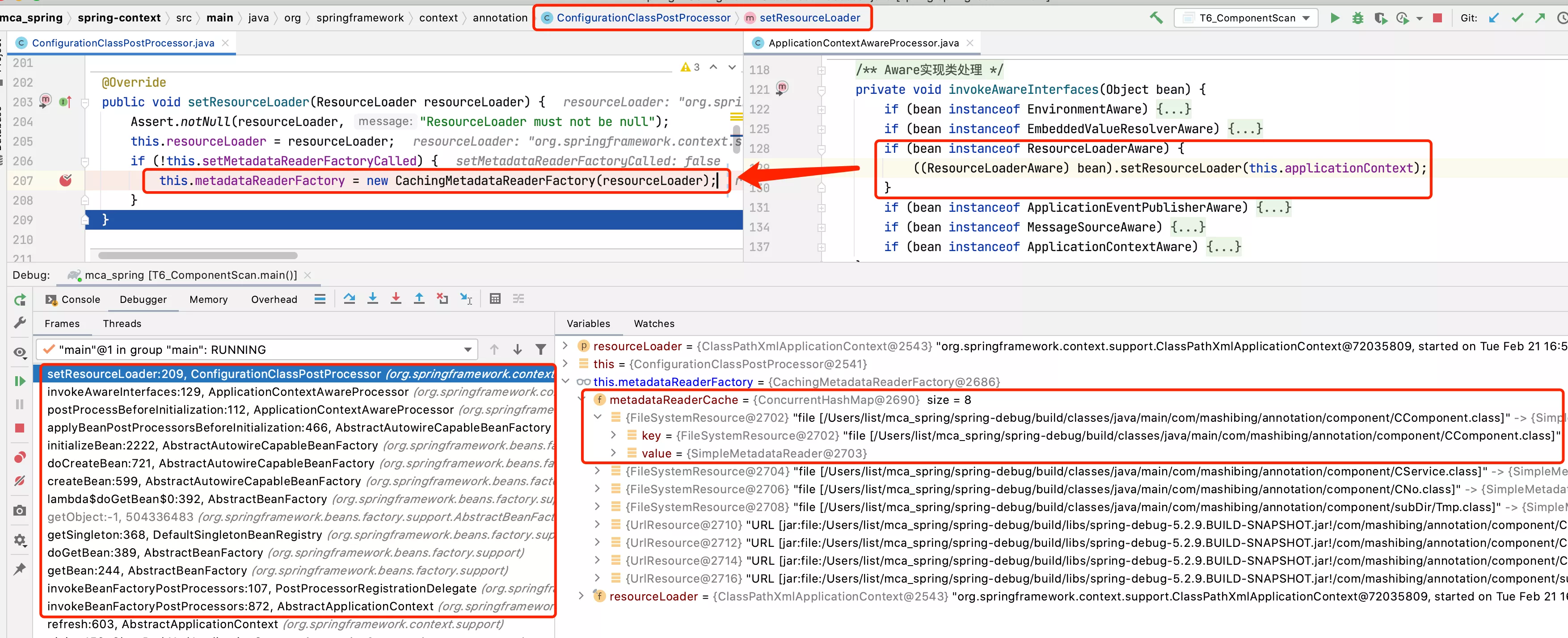Open the profiler options dropdown arrow

[x=1420, y=19]
